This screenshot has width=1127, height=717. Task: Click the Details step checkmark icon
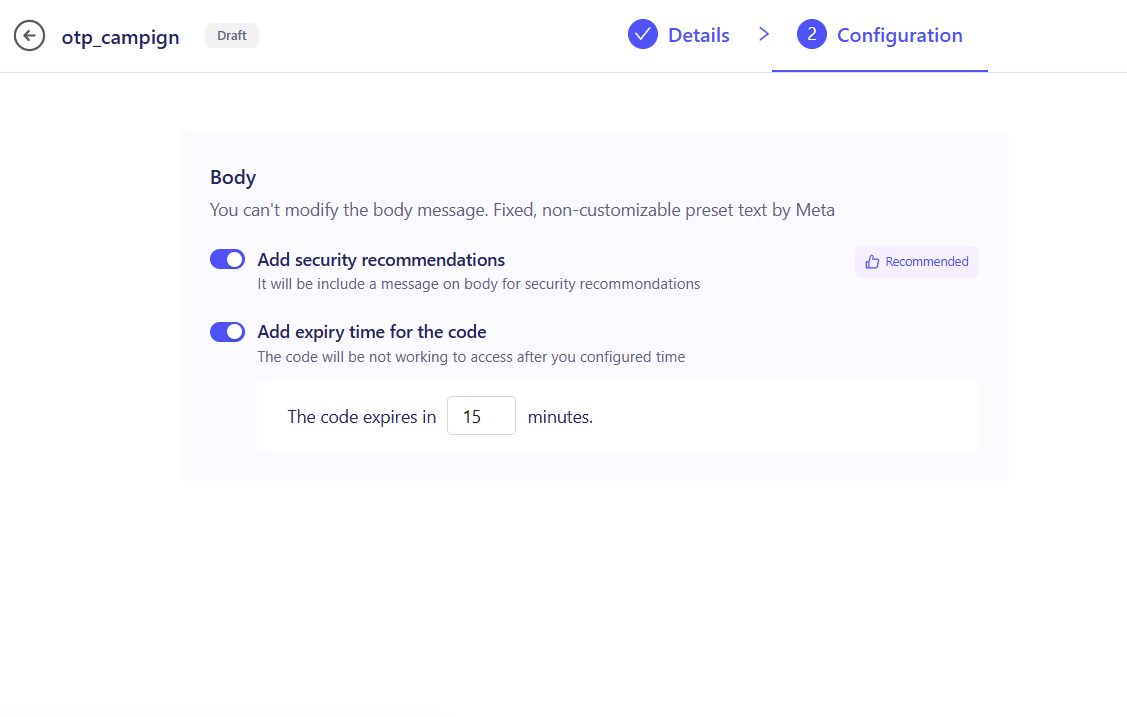(x=643, y=34)
